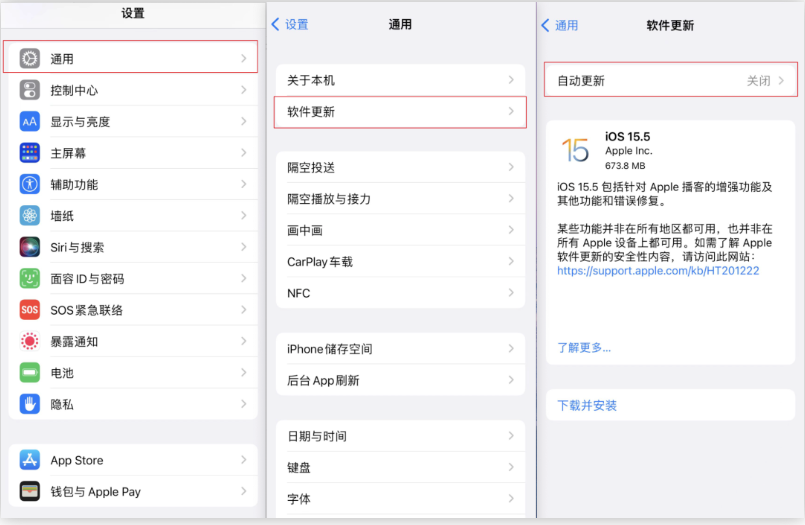Select SOS紧急联络 label
This screenshot has height=525, width=805.
coord(86,310)
